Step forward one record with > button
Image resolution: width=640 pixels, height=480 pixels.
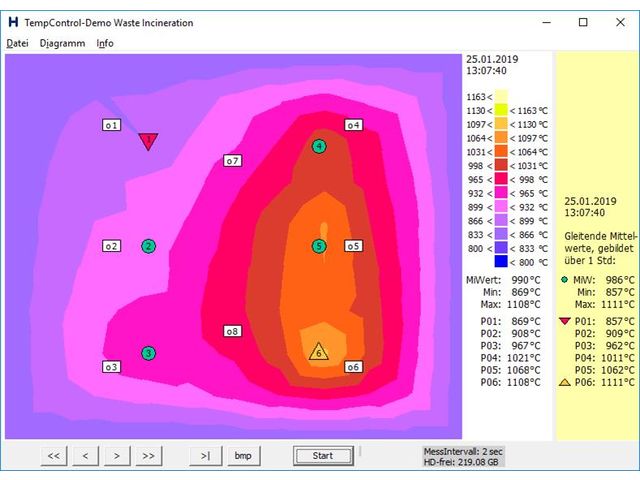pyautogui.click(x=117, y=456)
